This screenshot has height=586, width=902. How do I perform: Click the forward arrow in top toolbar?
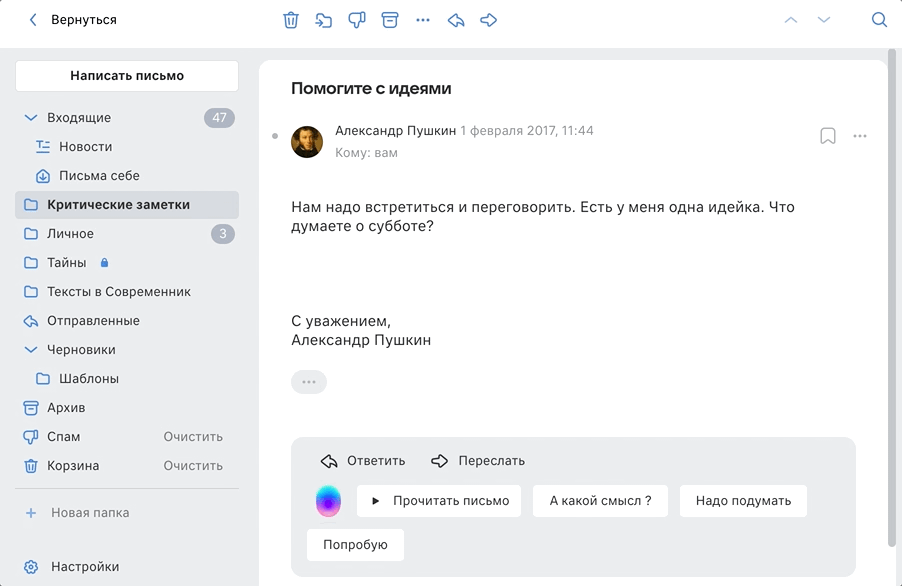coord(488,20)
